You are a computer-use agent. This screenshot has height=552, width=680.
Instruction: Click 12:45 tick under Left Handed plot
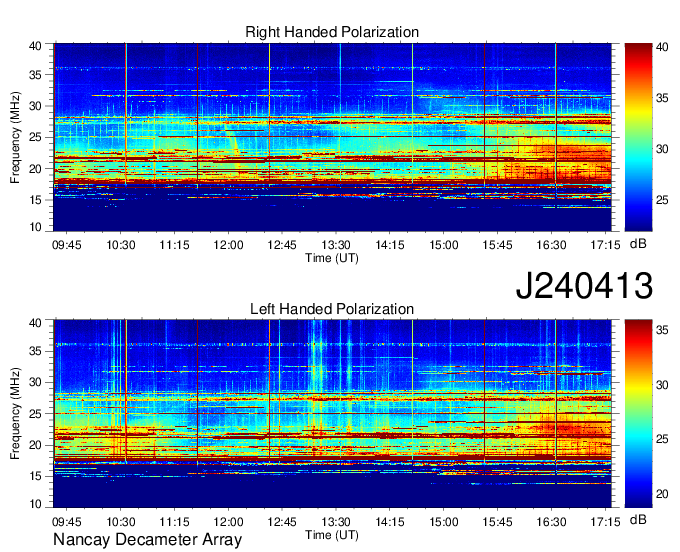(282, 521)
